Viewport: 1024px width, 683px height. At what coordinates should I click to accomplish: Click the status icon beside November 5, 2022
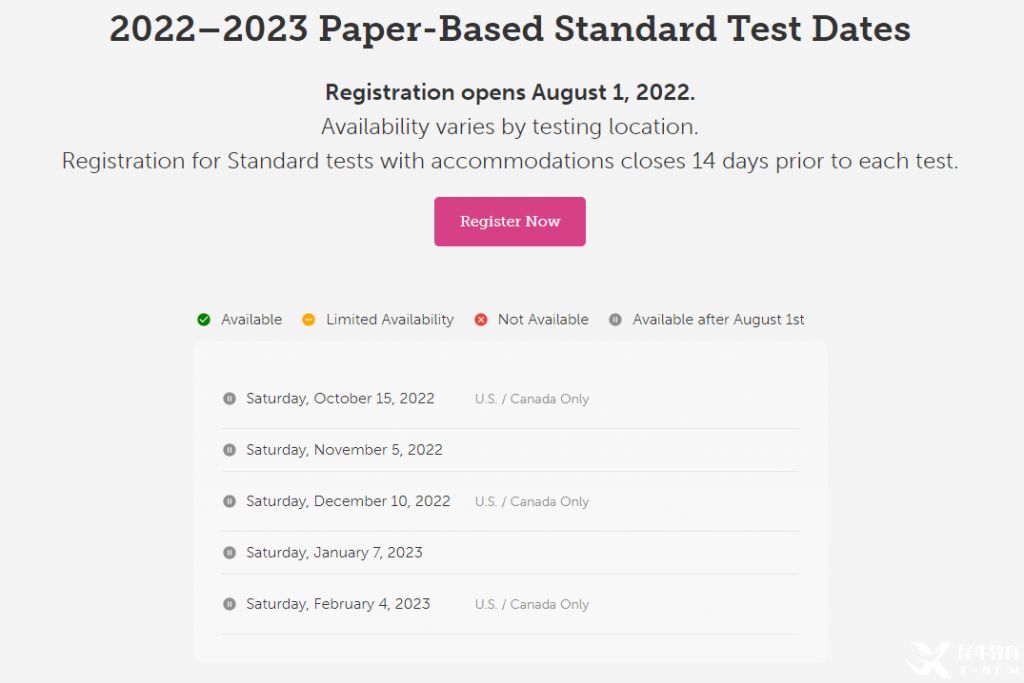coord(229,450)
